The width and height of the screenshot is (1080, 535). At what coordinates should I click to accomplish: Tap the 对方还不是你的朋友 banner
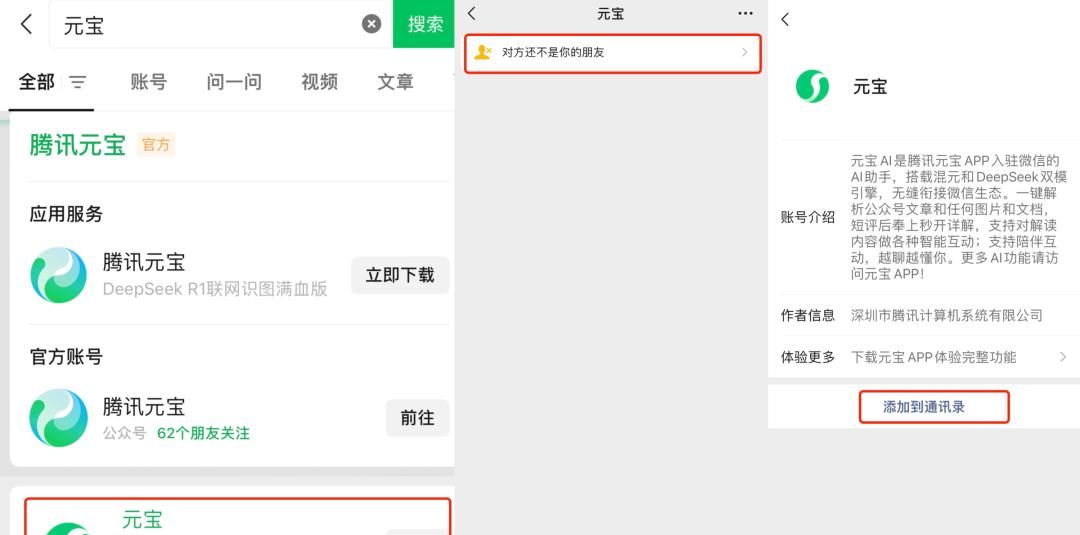tap(613, 53)
